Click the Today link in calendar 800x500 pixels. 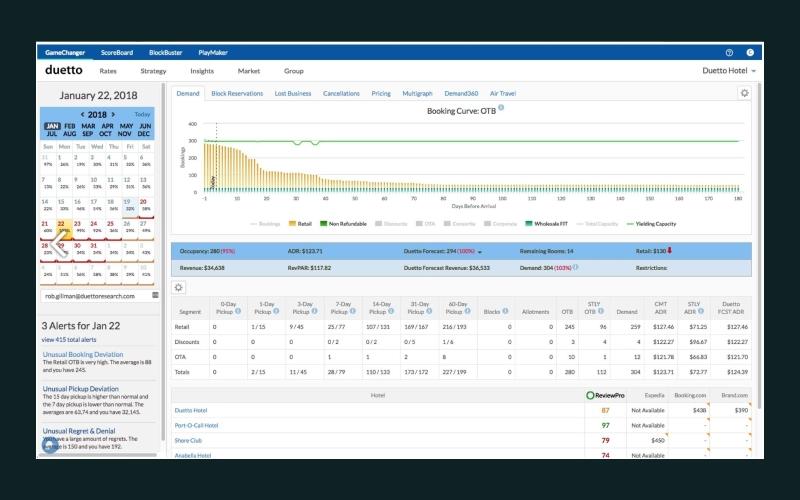point(142,114)
